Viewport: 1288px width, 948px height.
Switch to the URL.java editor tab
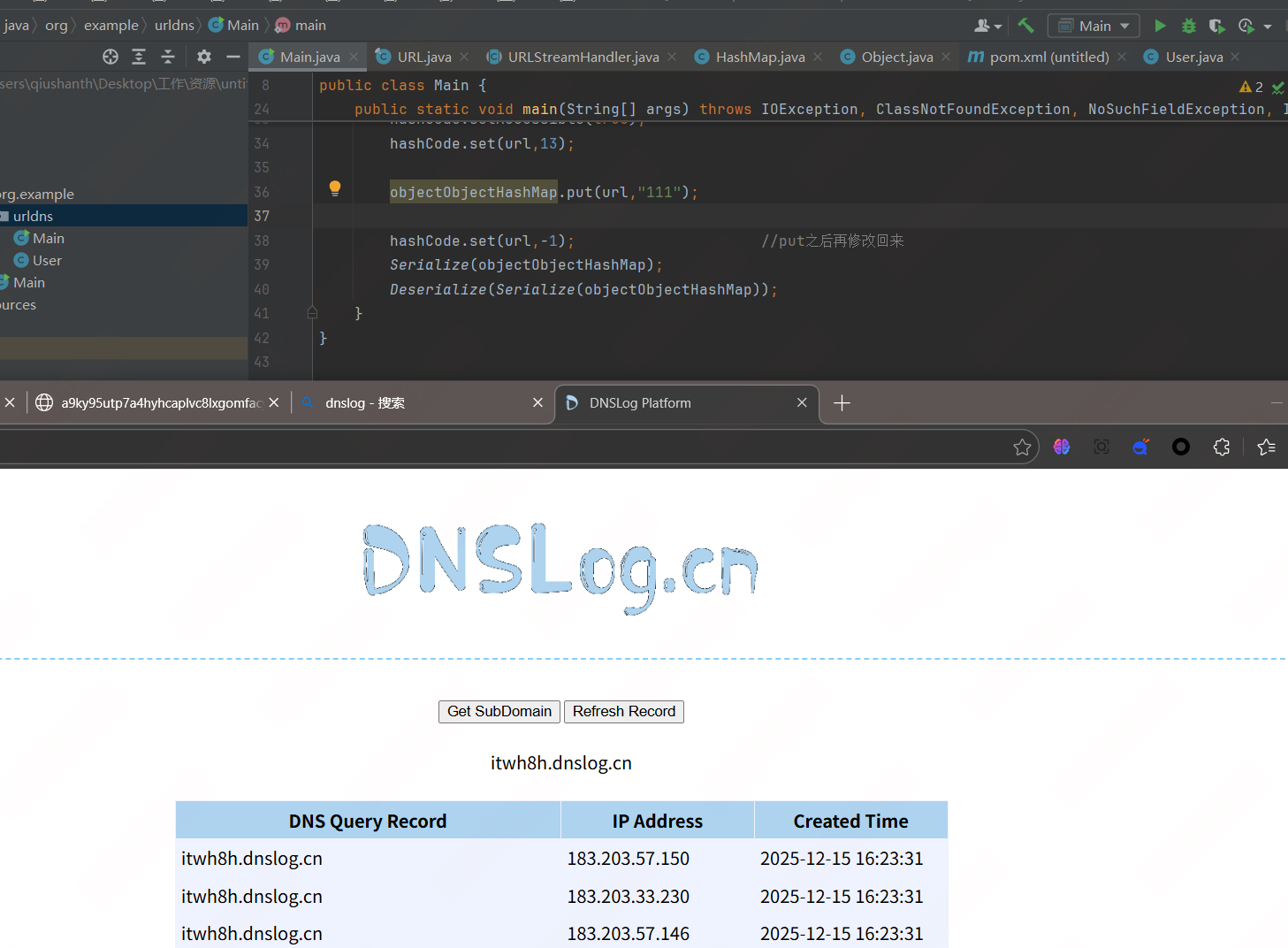pyautogui.click(x=423, y=57)
